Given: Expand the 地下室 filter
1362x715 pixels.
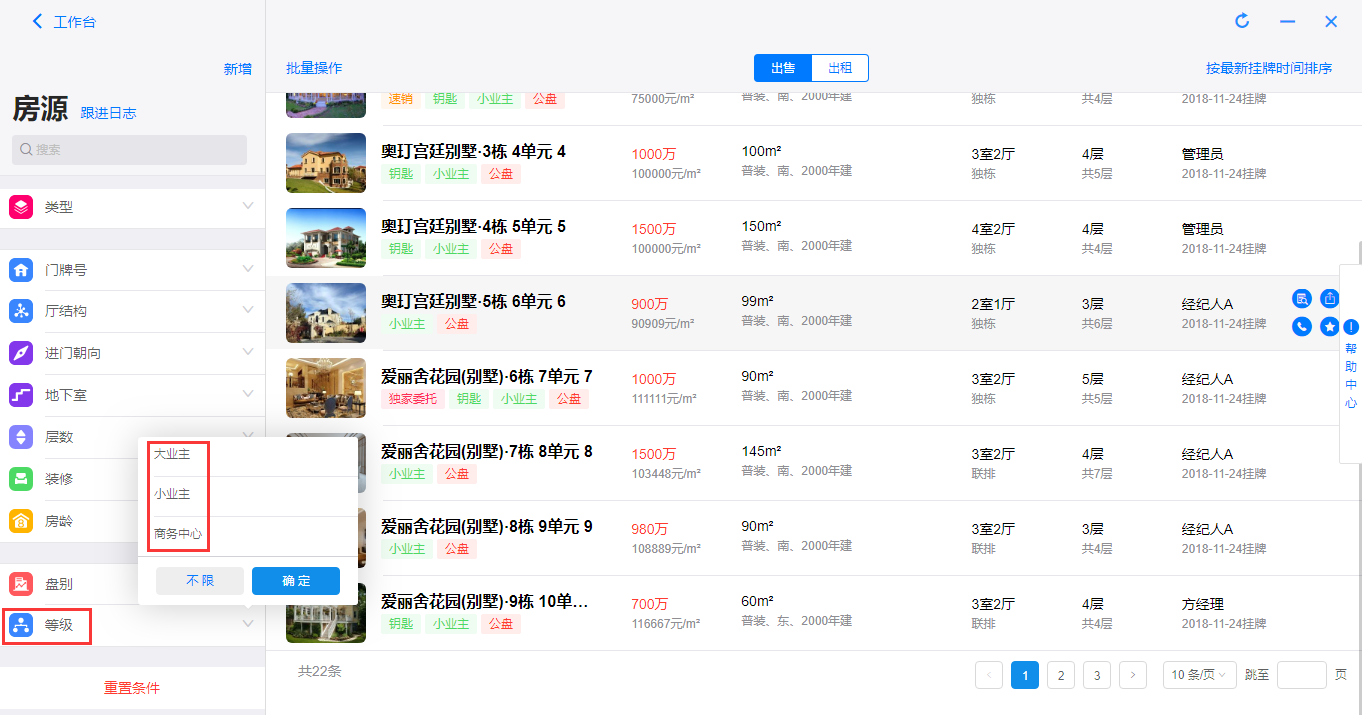Looking at the screenshot, I should pyautogui.click(x=248, y=394).
